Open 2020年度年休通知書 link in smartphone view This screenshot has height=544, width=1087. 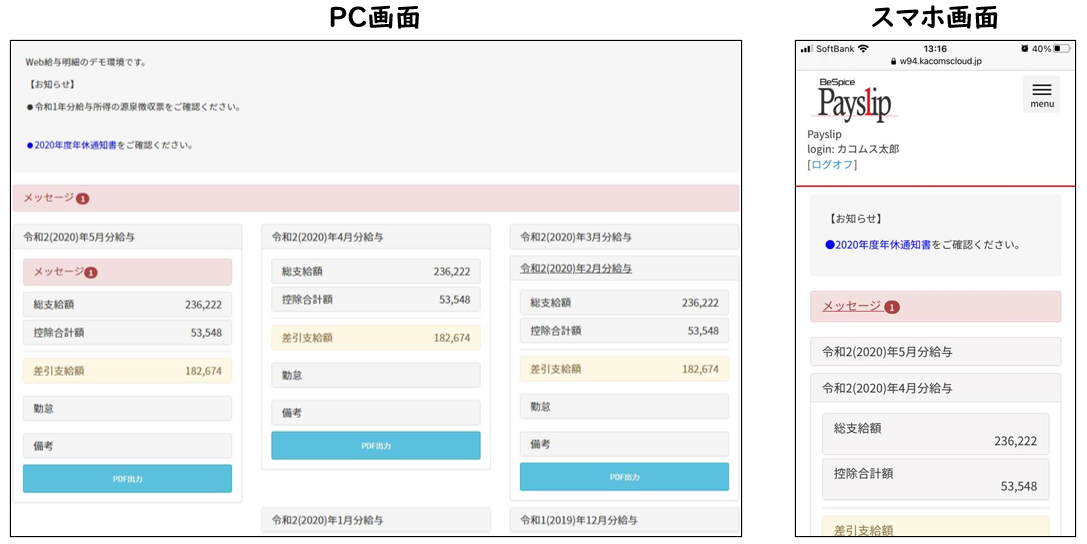click(882, 244)
